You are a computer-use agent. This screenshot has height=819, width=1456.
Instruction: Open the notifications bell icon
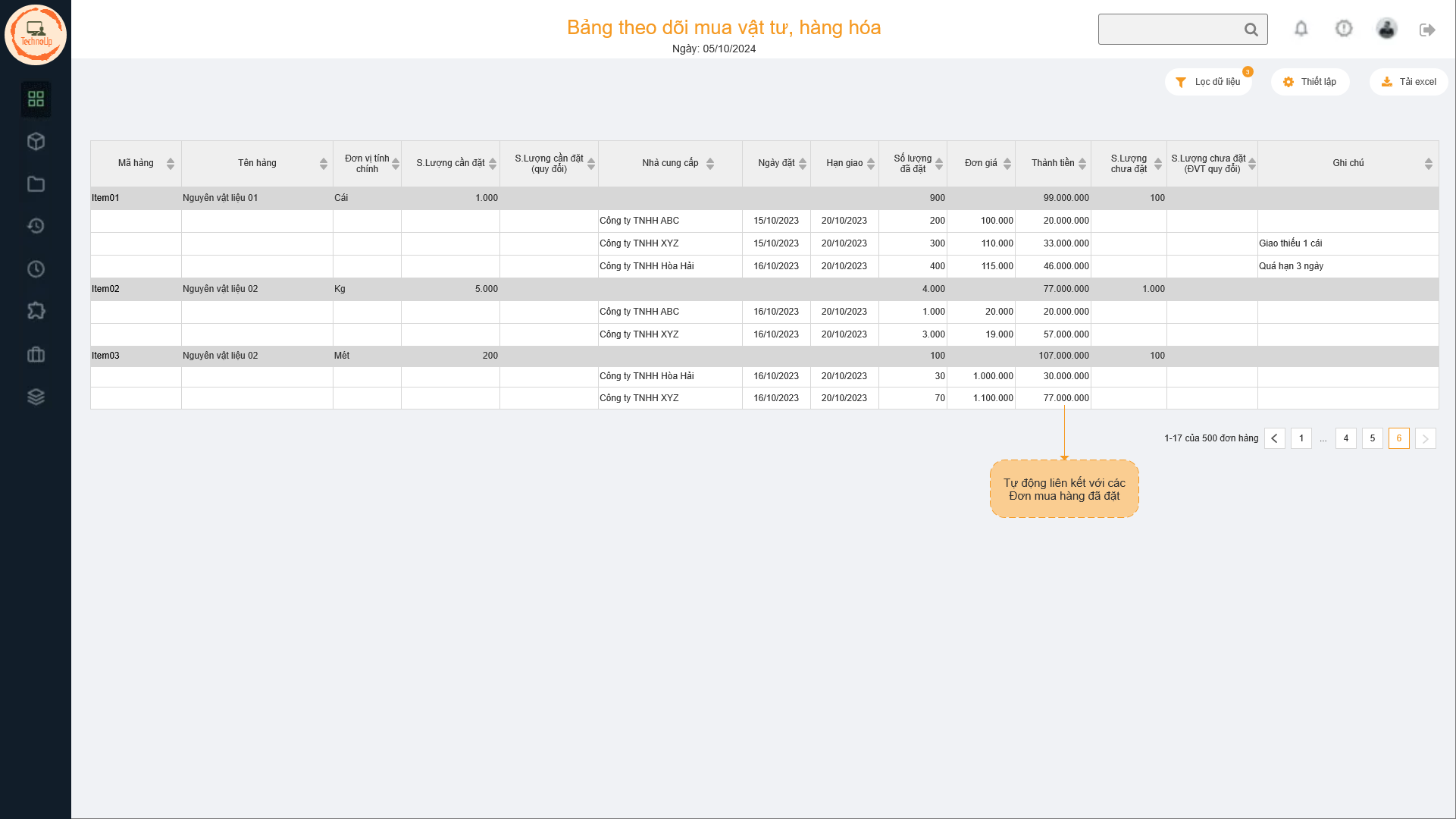(1301, 29)
